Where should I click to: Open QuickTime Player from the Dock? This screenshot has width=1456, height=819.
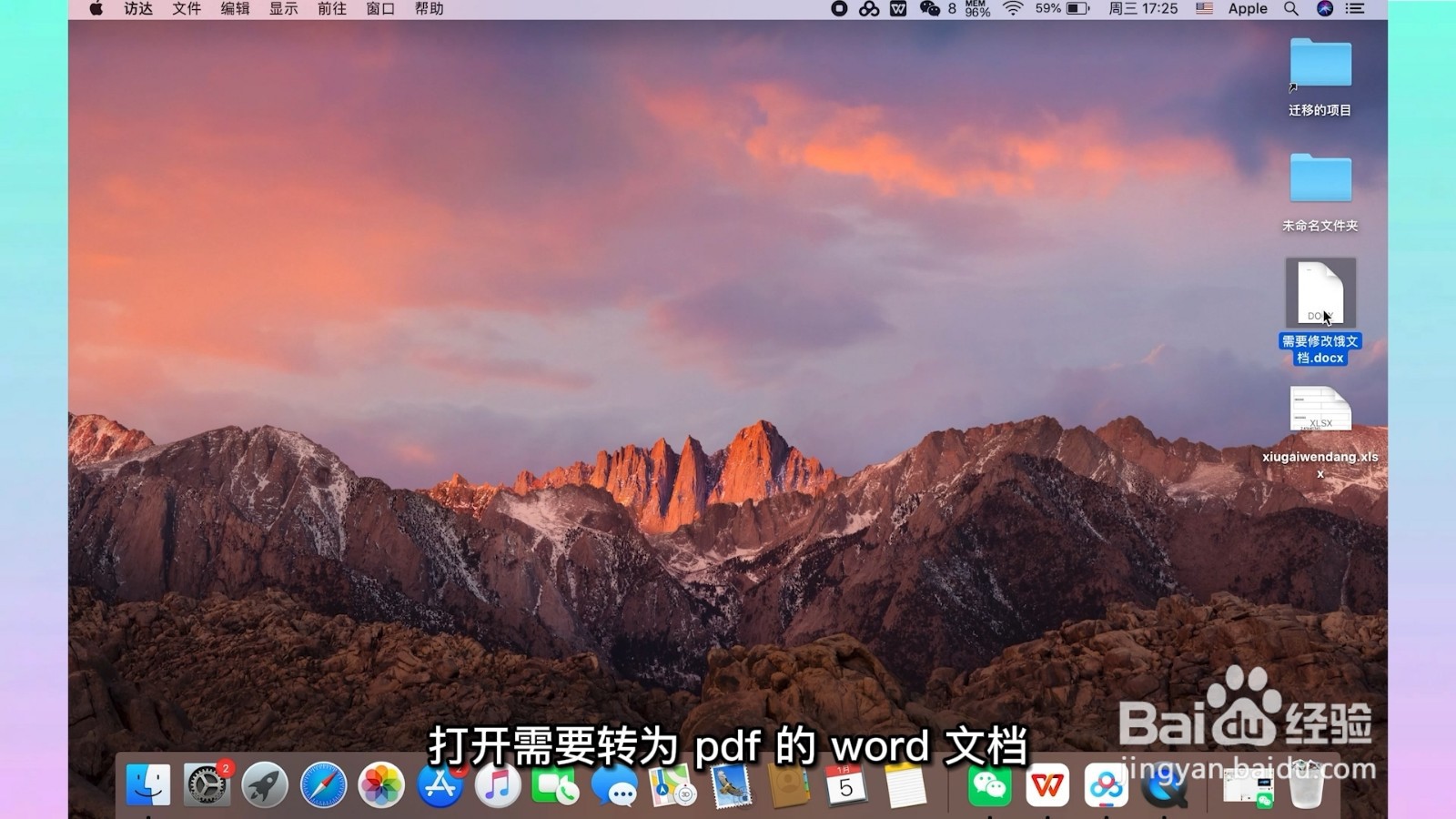pos(1163,787)
